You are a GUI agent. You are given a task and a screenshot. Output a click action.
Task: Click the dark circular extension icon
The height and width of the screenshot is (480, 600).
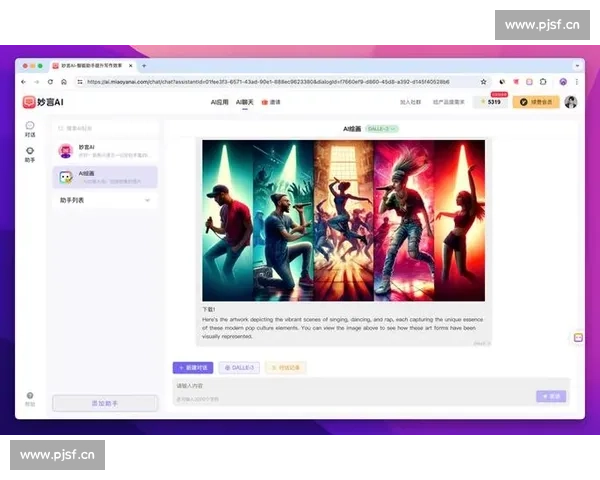502,82
